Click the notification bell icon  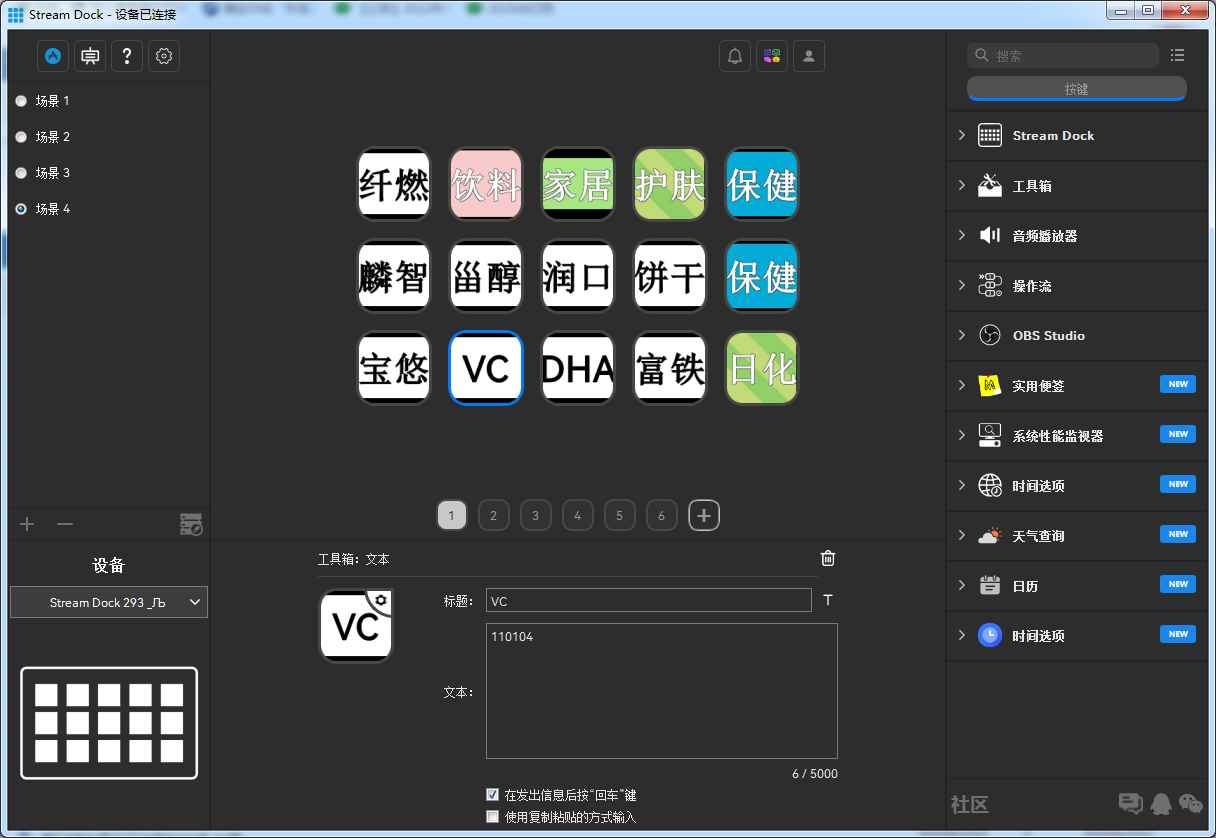click(x=735, y=56)
